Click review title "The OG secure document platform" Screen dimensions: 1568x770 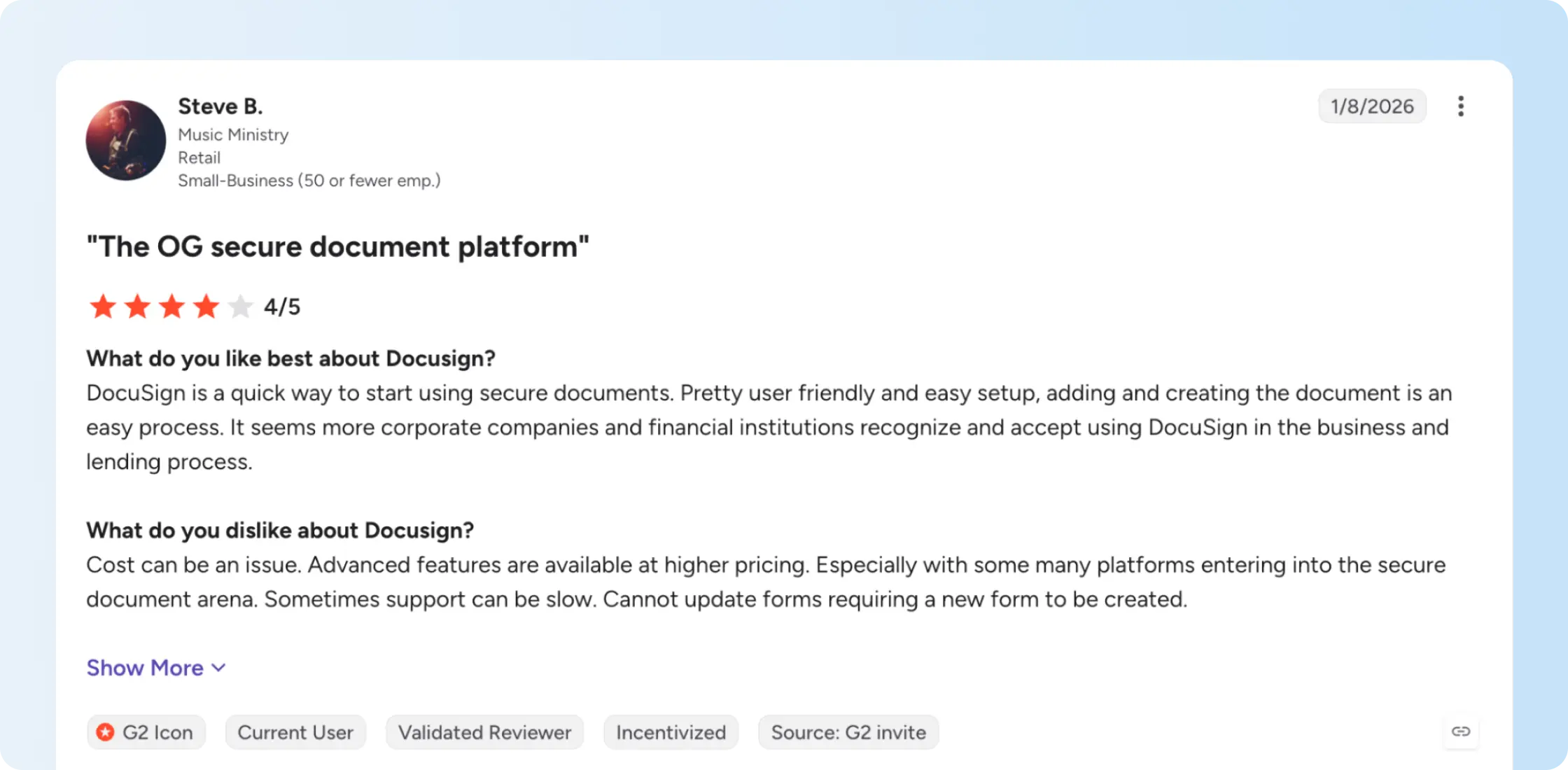click(x=338, y=247)
